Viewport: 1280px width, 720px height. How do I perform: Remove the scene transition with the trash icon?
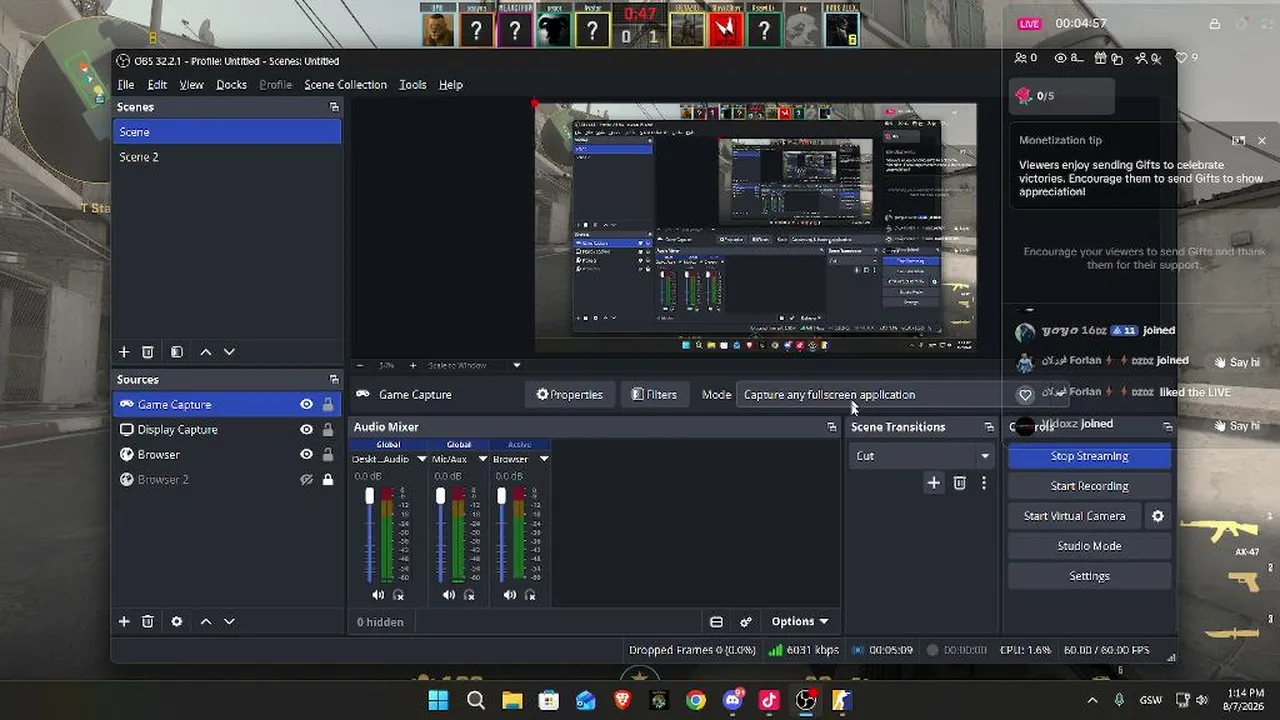(959, 483)
